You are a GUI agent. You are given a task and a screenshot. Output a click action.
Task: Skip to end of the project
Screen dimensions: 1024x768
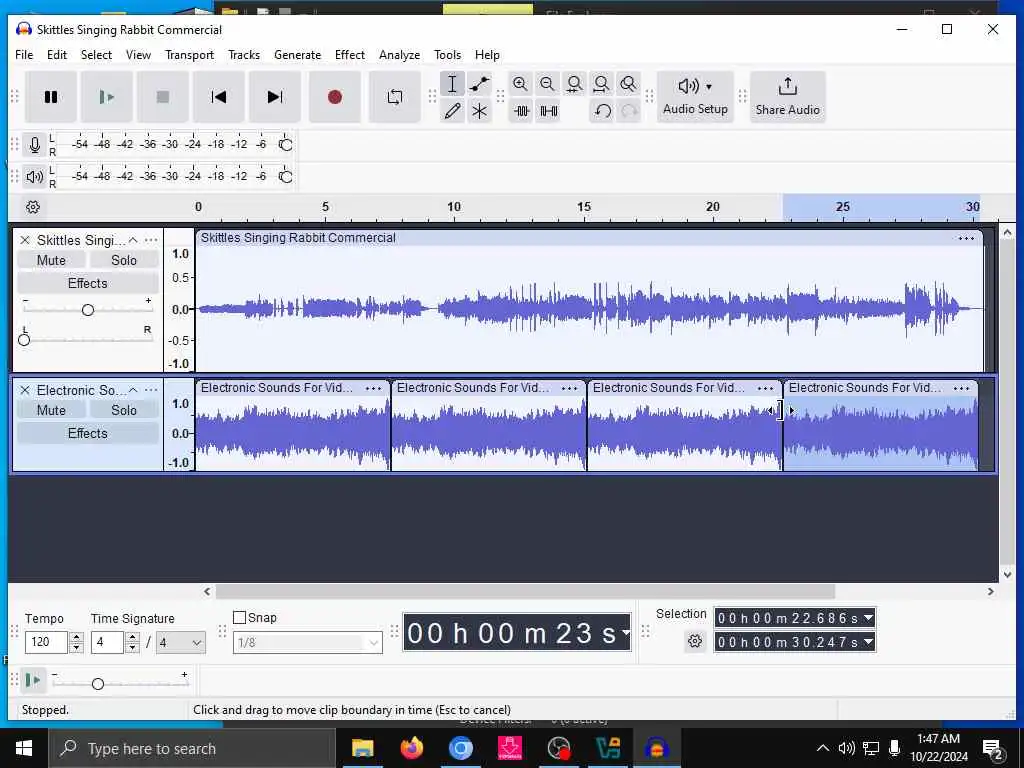click(x=275, y=97)
